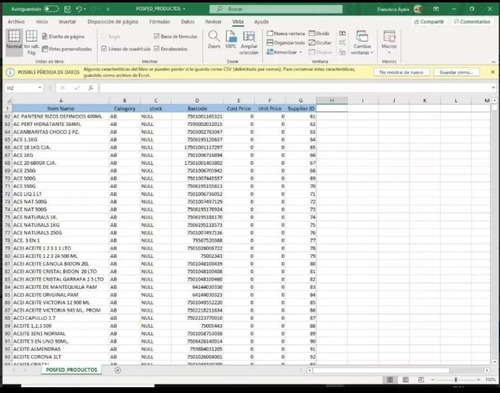
Task: Open the Revisar tab
Action: pyautogui.click(x=213, y=22)
